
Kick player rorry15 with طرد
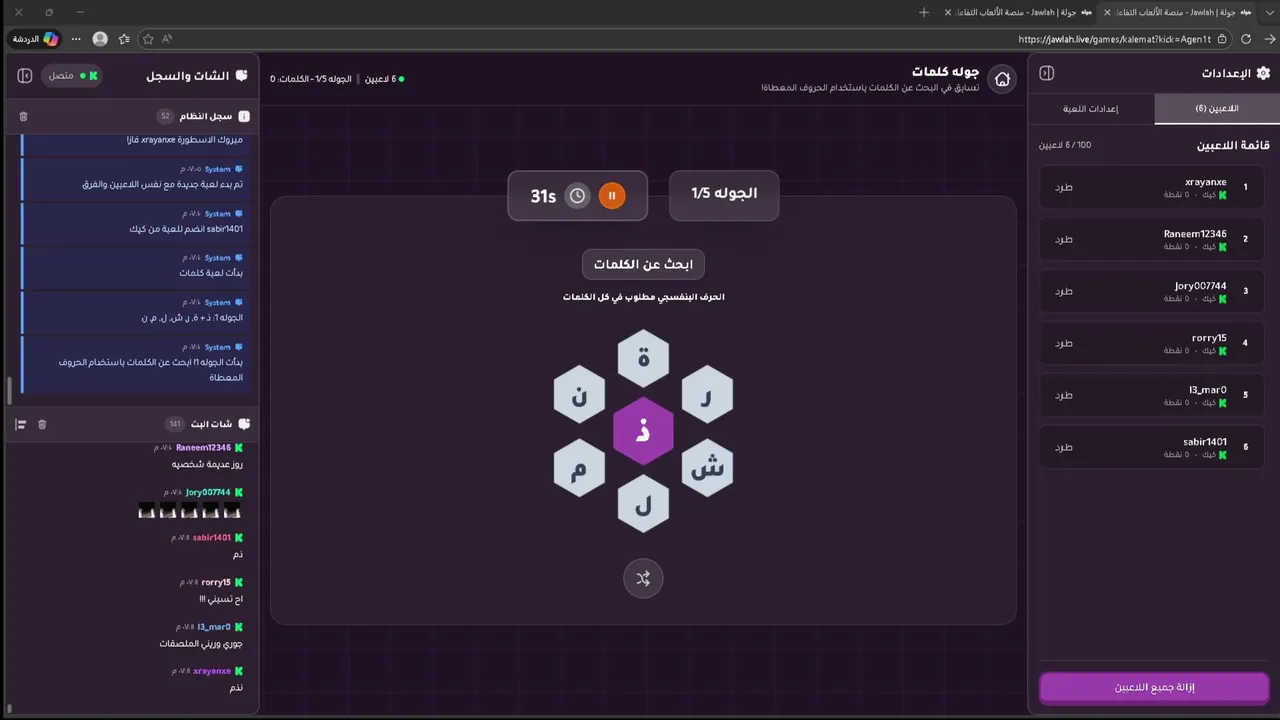1064,343
